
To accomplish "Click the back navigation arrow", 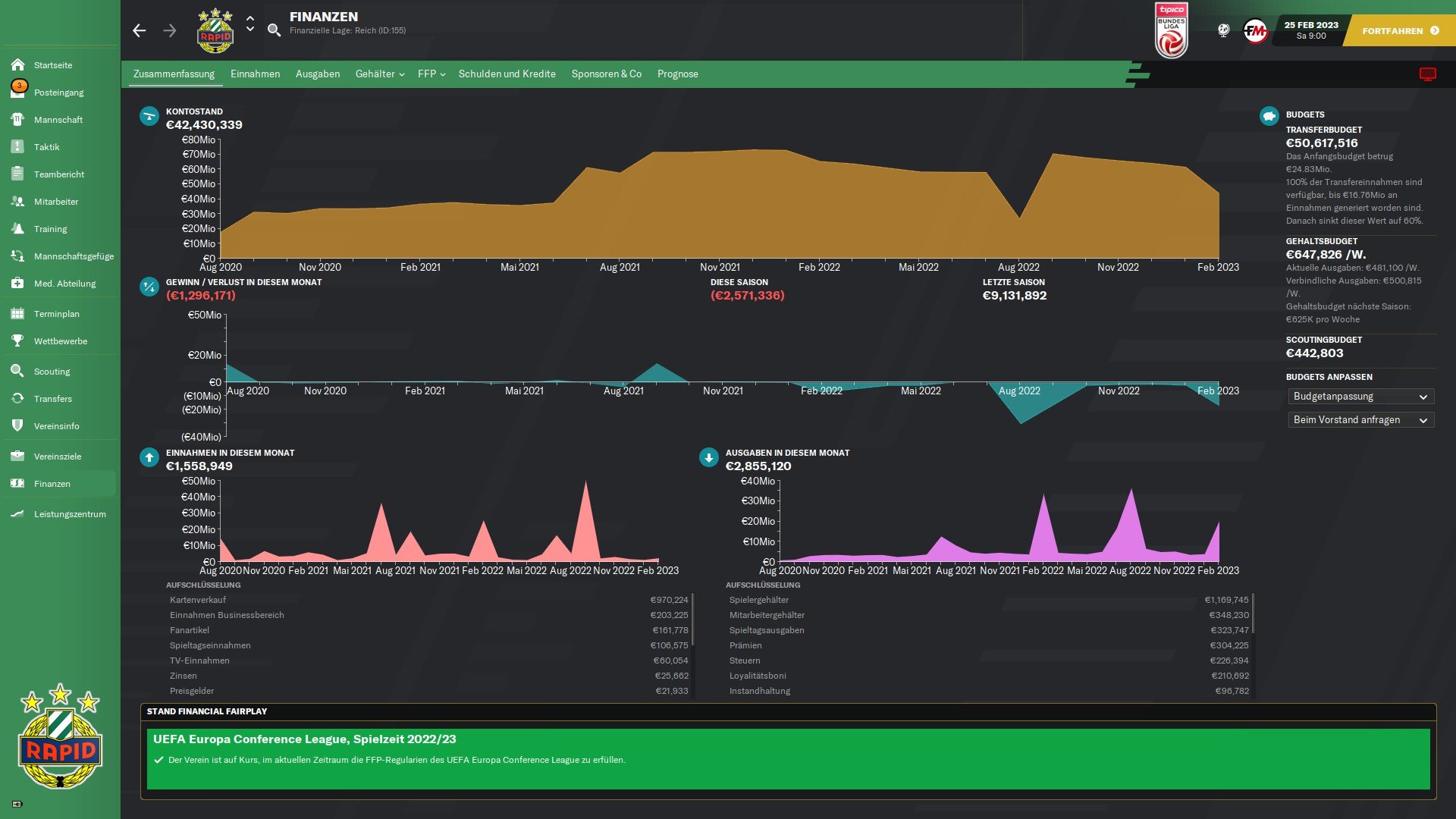I will click(139, 30).
